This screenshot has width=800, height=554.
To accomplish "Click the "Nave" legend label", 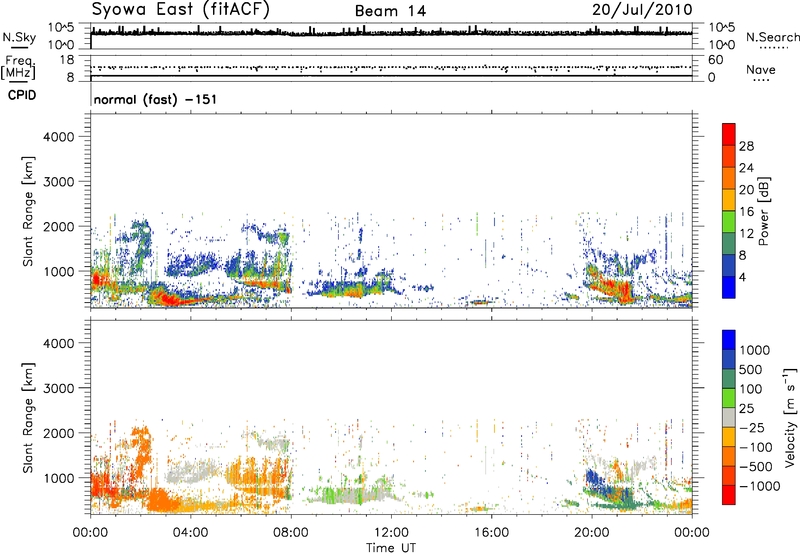I will tap(760, 69).
